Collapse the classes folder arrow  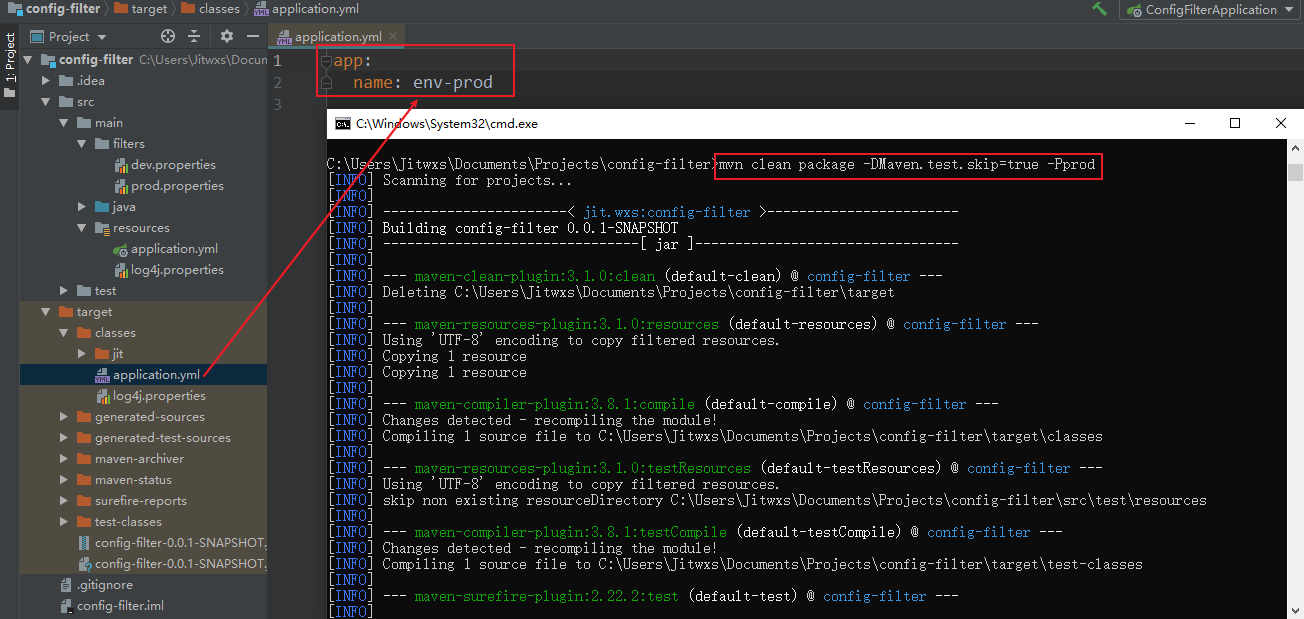64,333
